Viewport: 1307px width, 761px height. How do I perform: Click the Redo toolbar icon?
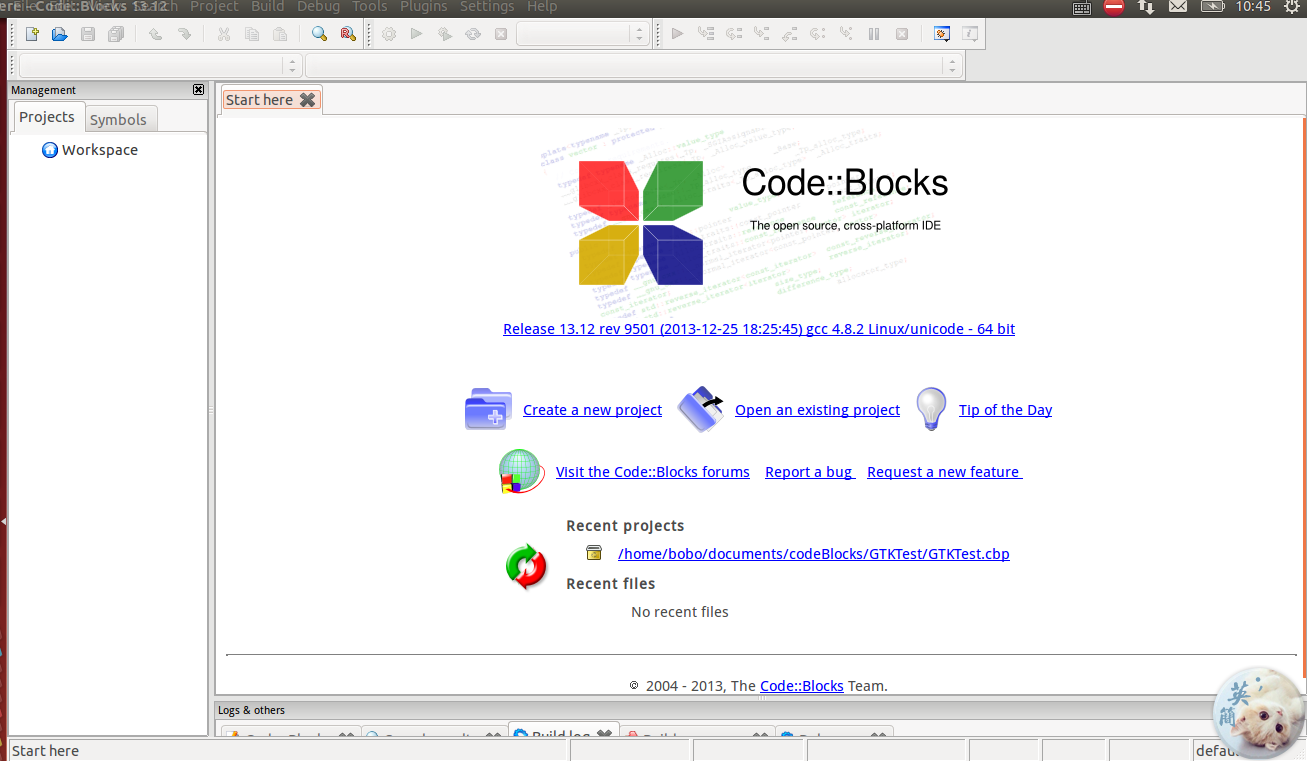(184, 34)
